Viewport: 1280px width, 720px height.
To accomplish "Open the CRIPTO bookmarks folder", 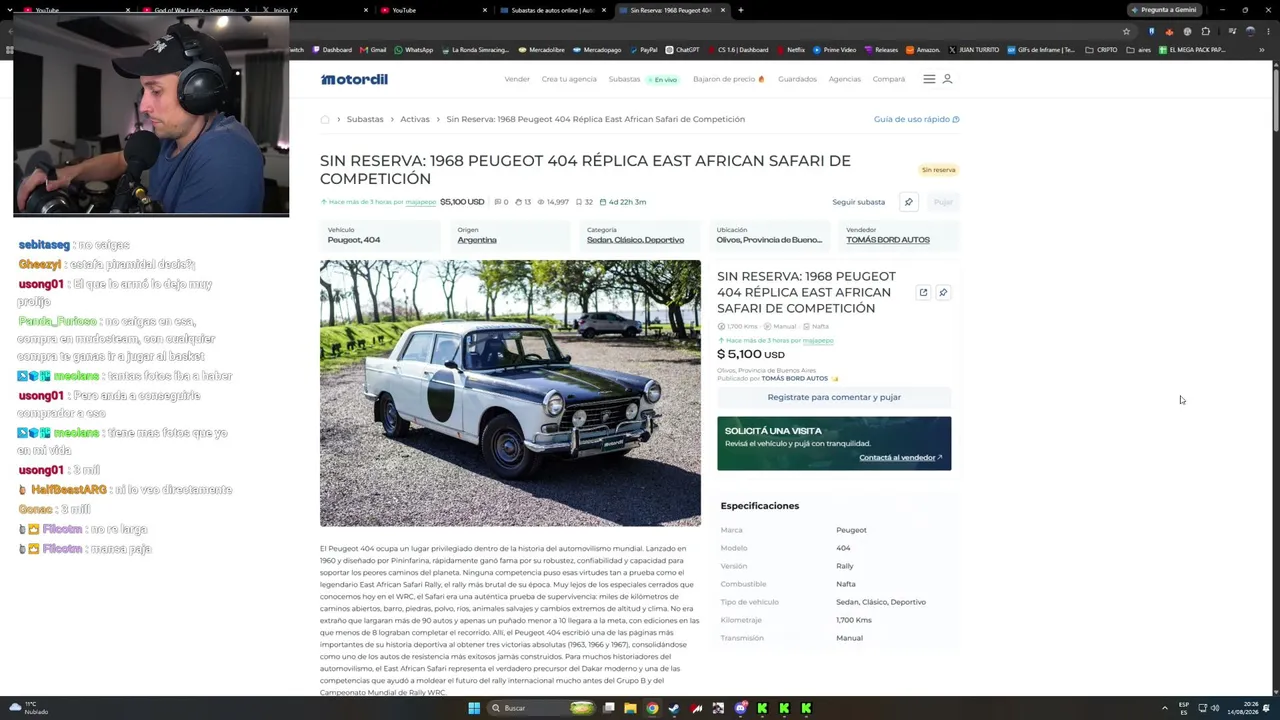I will tap(1101, 50).
